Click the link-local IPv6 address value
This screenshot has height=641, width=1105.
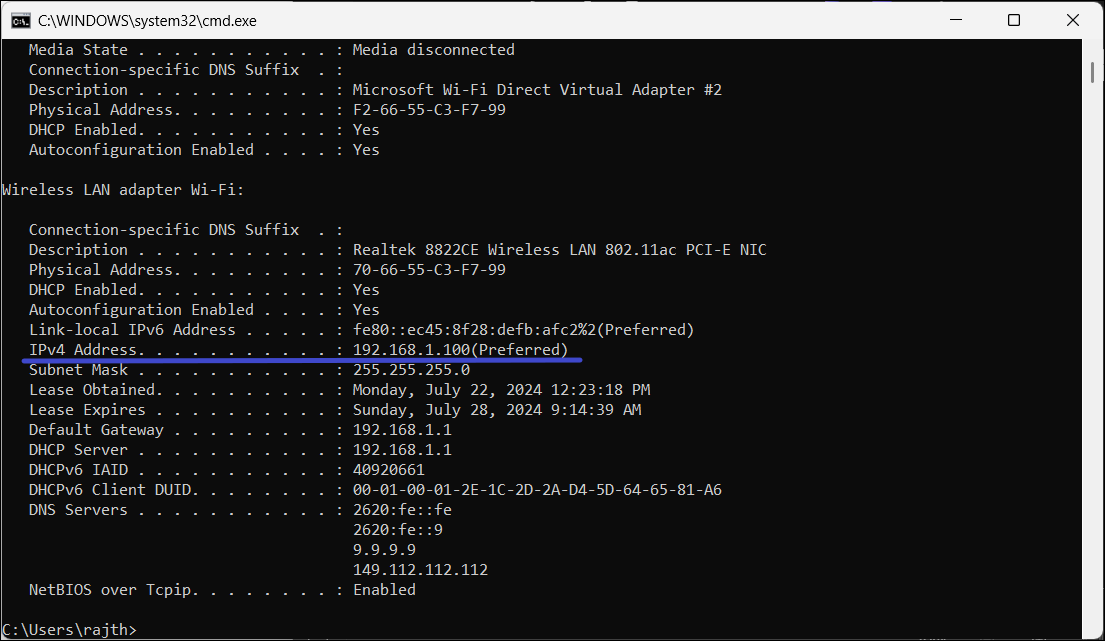tap(469, 330)
